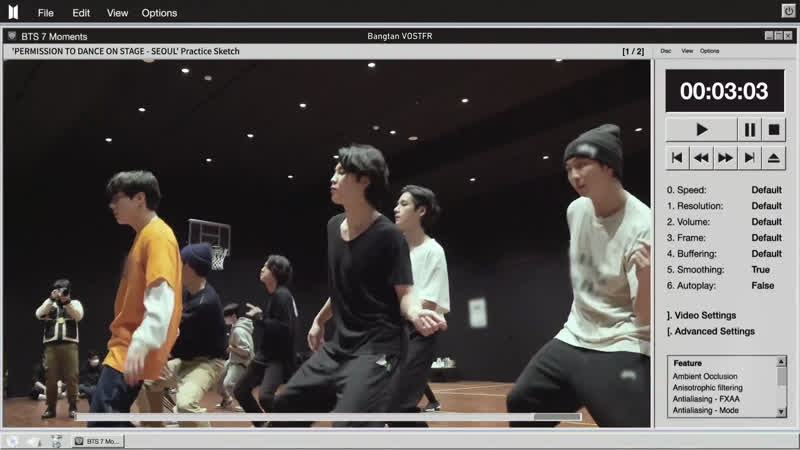The height and width of the screenshot is (450, 800).
Task: Open the Edit menu
Action: click(x=81, y=13)
